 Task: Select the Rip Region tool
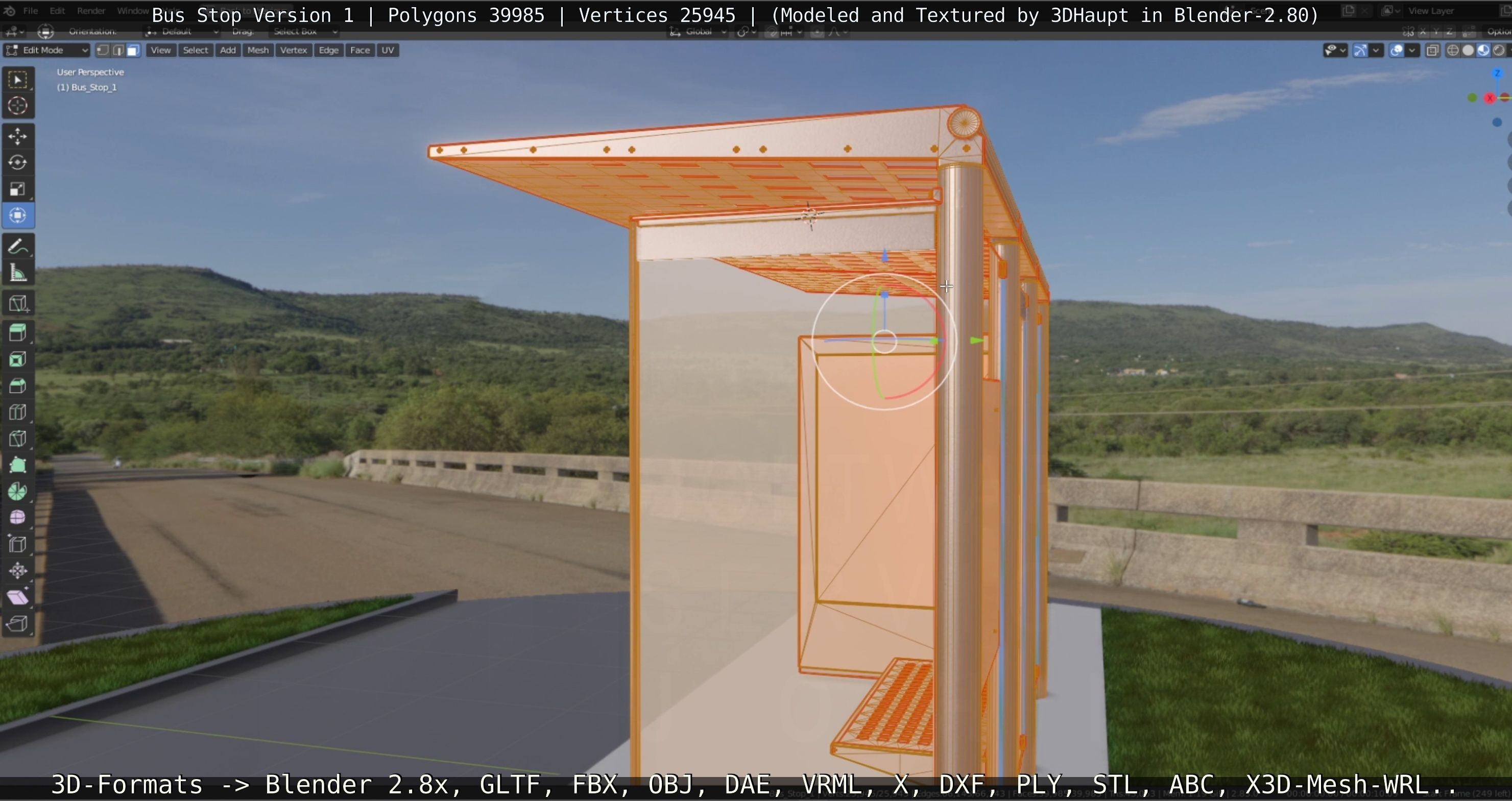[17, 623]
